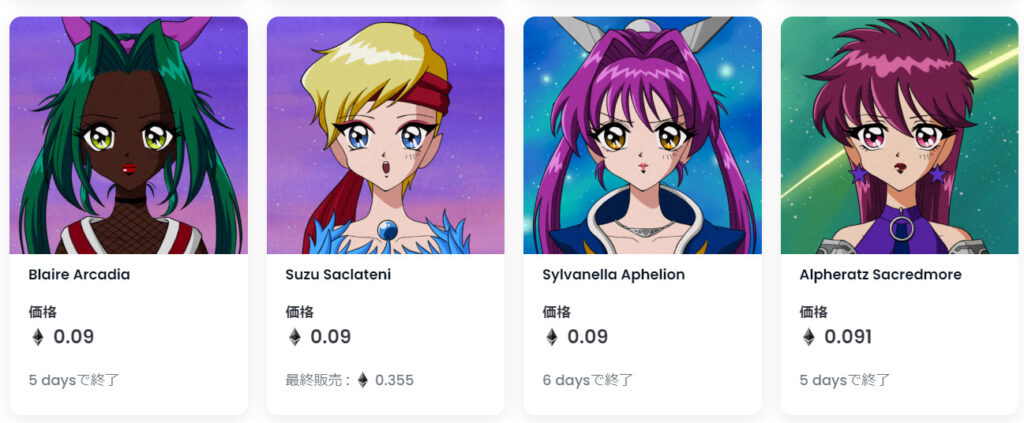Click Ethereum icon beside 0.091 price

coord(809,337)
